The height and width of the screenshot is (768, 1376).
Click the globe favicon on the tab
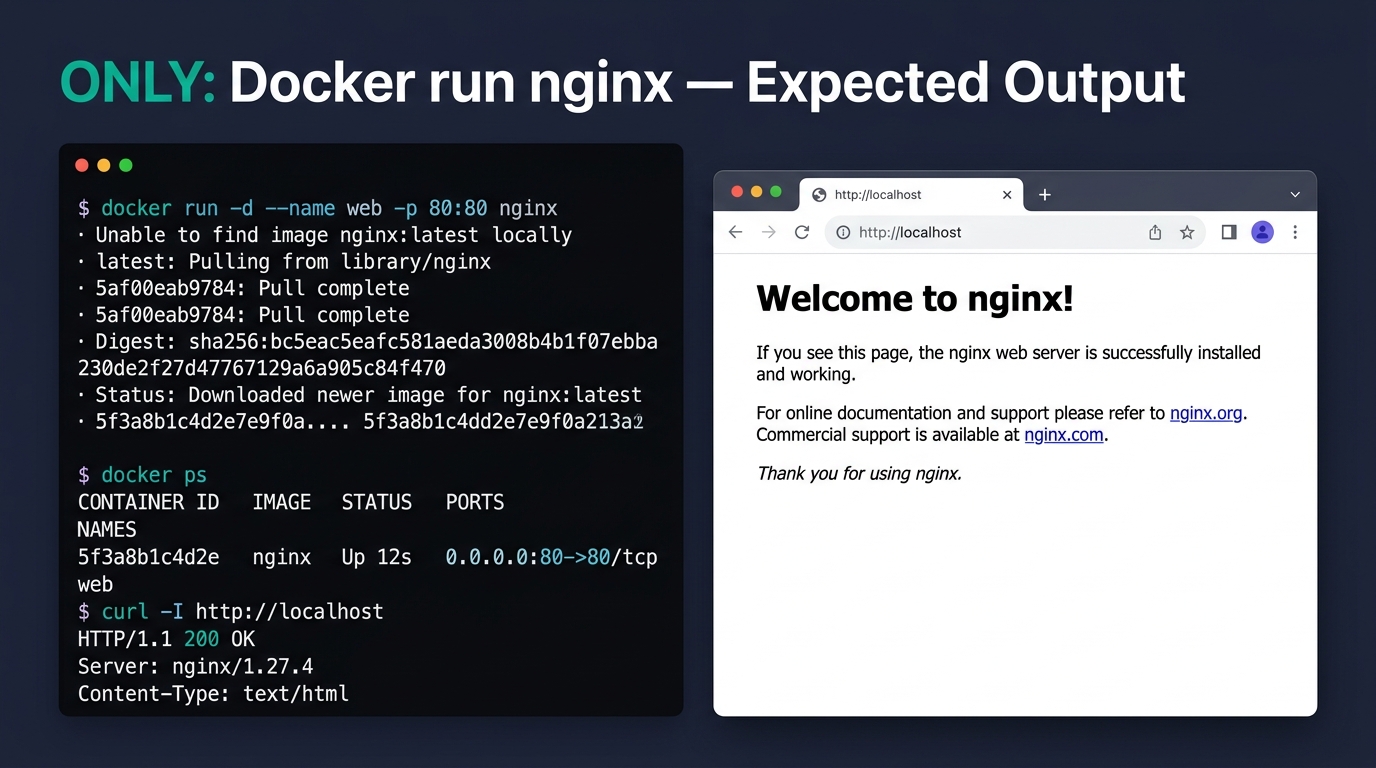819,195
